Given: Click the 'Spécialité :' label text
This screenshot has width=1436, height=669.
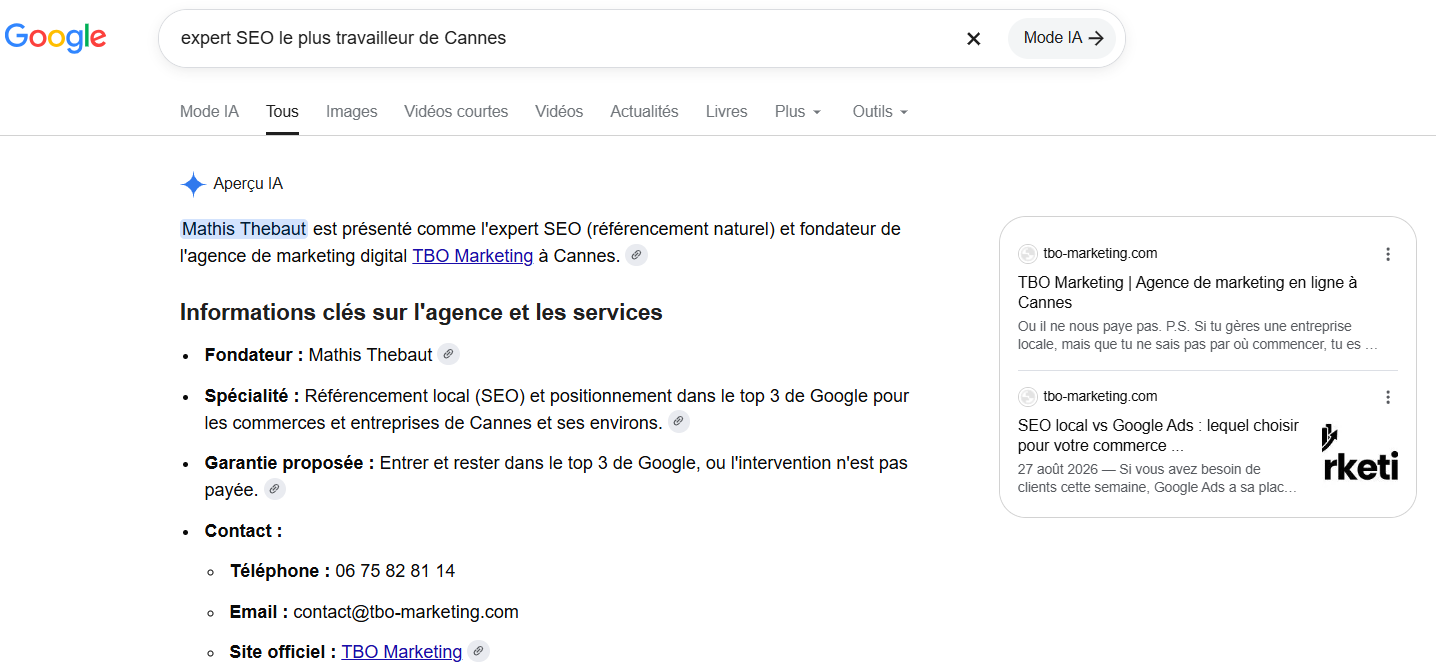Looking at the screenshot, I should pos(252,396).
